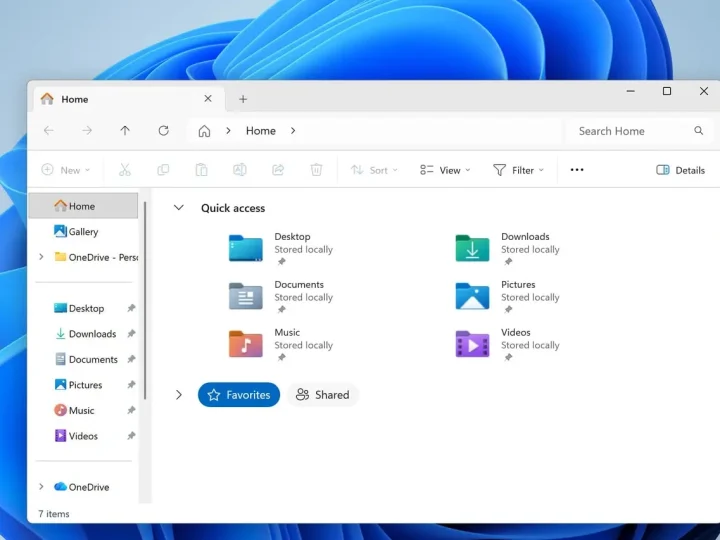Collapse the Quick access section
The image size is (720, 540).
tap(179, 208)
